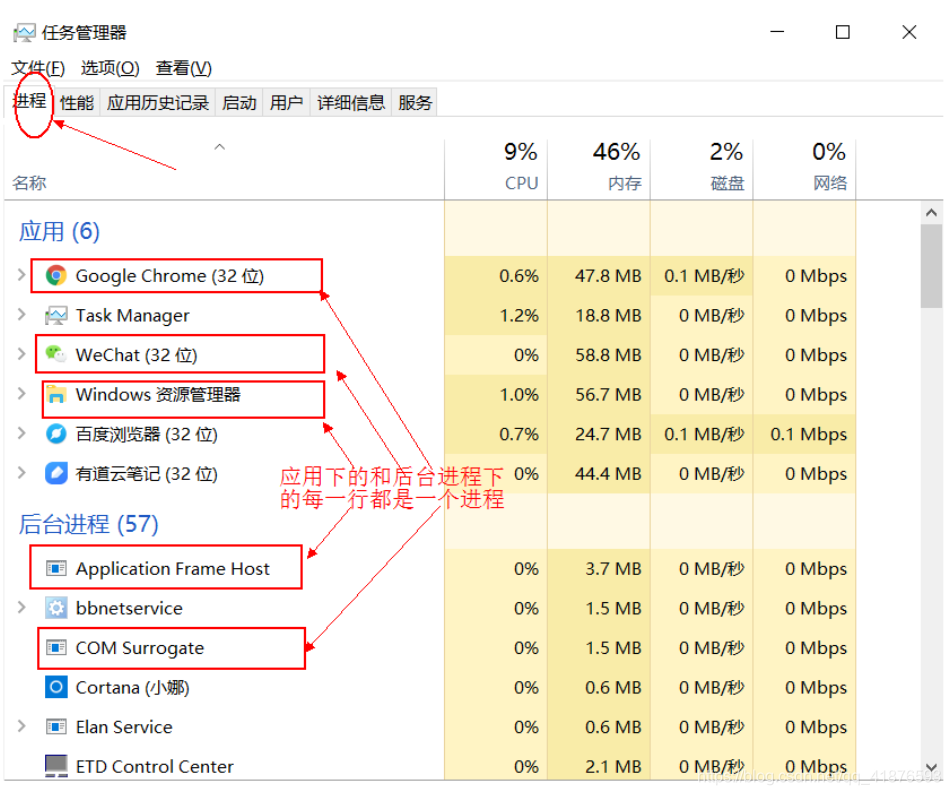This screenshot has height=795, width=951.
Task: Expand the Elan Service process row
Action: point(21,726)
